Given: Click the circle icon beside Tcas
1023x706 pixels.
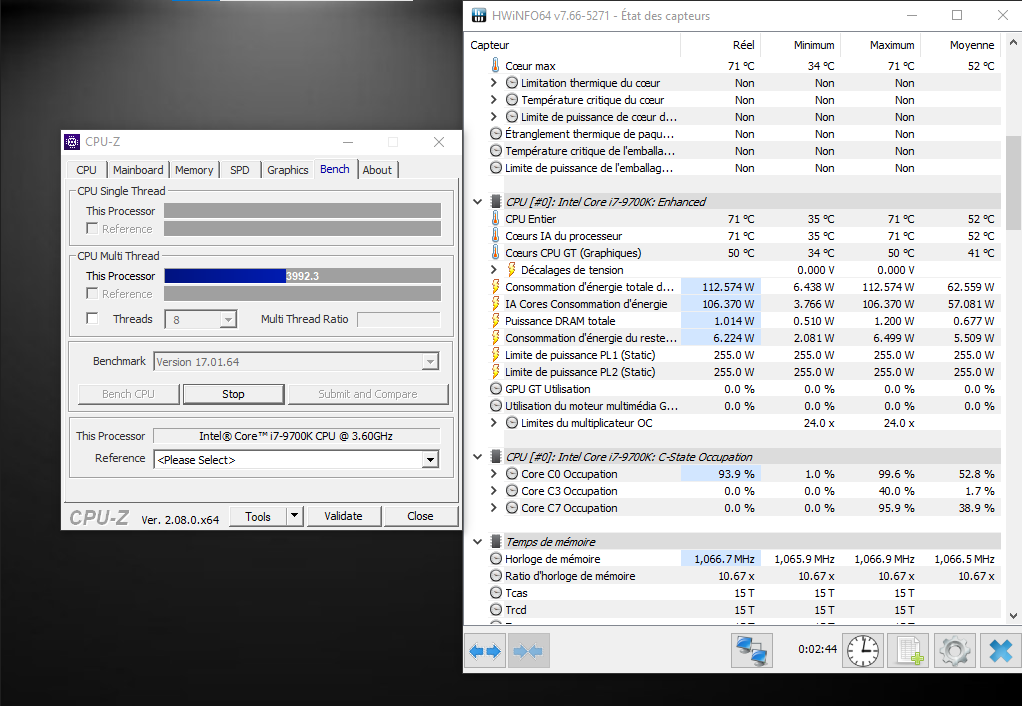Looking at the screenshot, I should point(496,592).
